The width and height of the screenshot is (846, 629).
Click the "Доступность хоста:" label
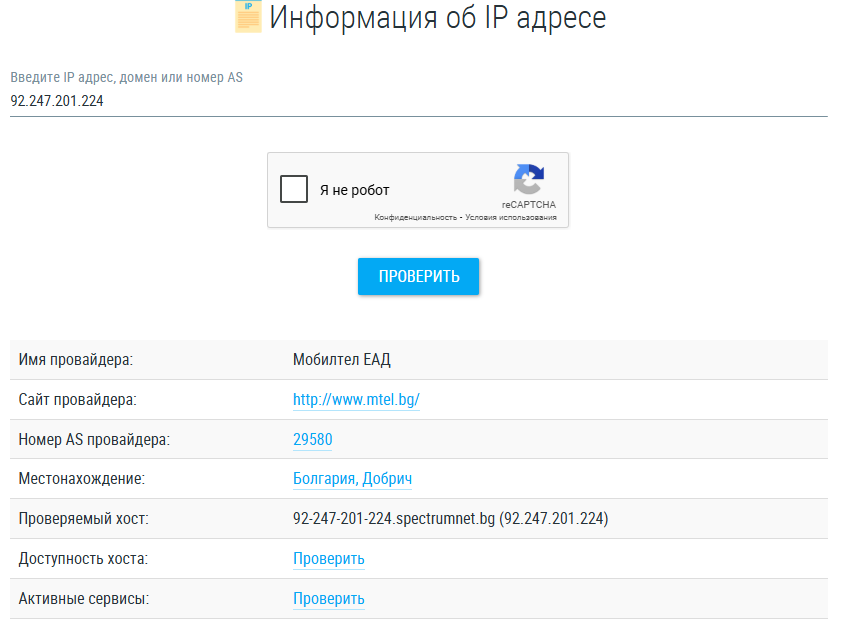tap(83, 559)
